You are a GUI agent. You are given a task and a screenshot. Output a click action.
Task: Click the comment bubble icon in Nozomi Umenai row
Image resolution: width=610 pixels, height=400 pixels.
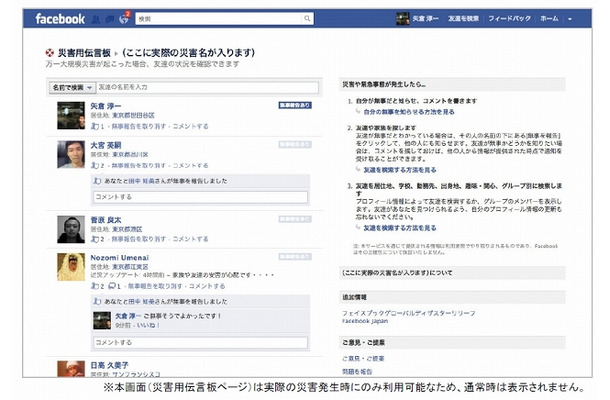112,286
